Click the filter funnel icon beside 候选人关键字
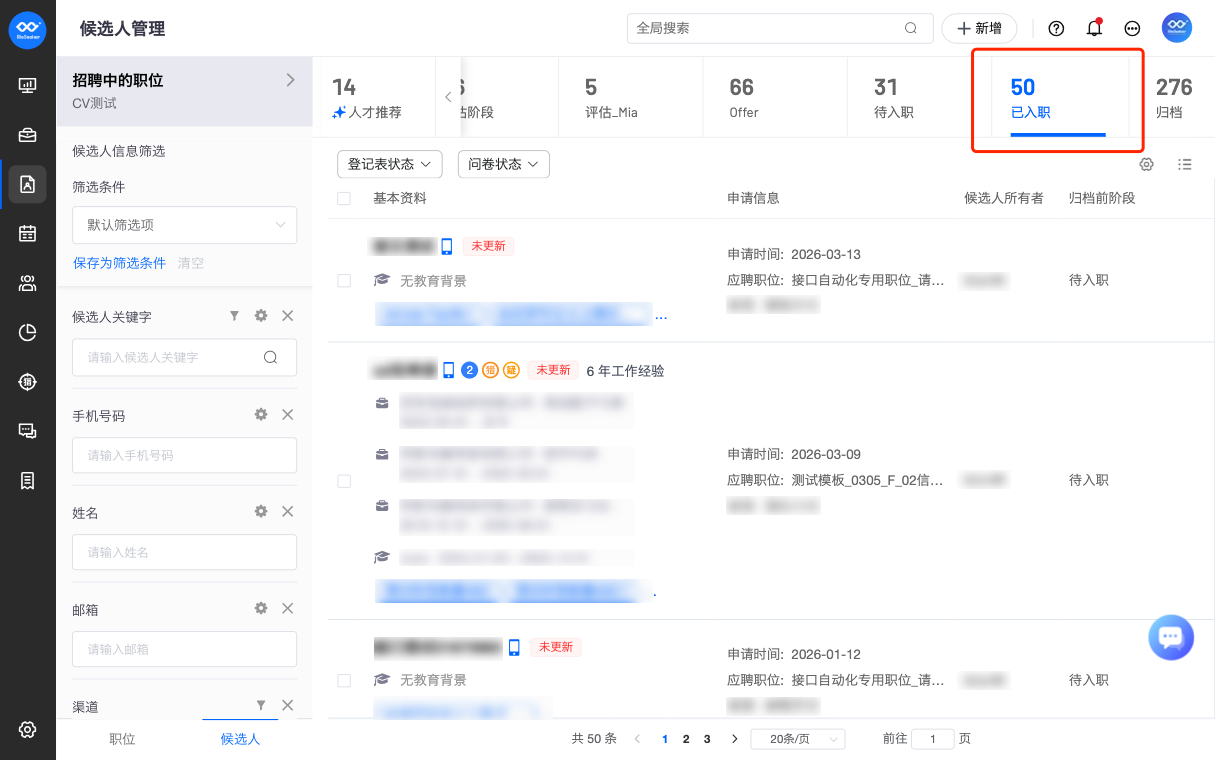 tap(235, 316)
